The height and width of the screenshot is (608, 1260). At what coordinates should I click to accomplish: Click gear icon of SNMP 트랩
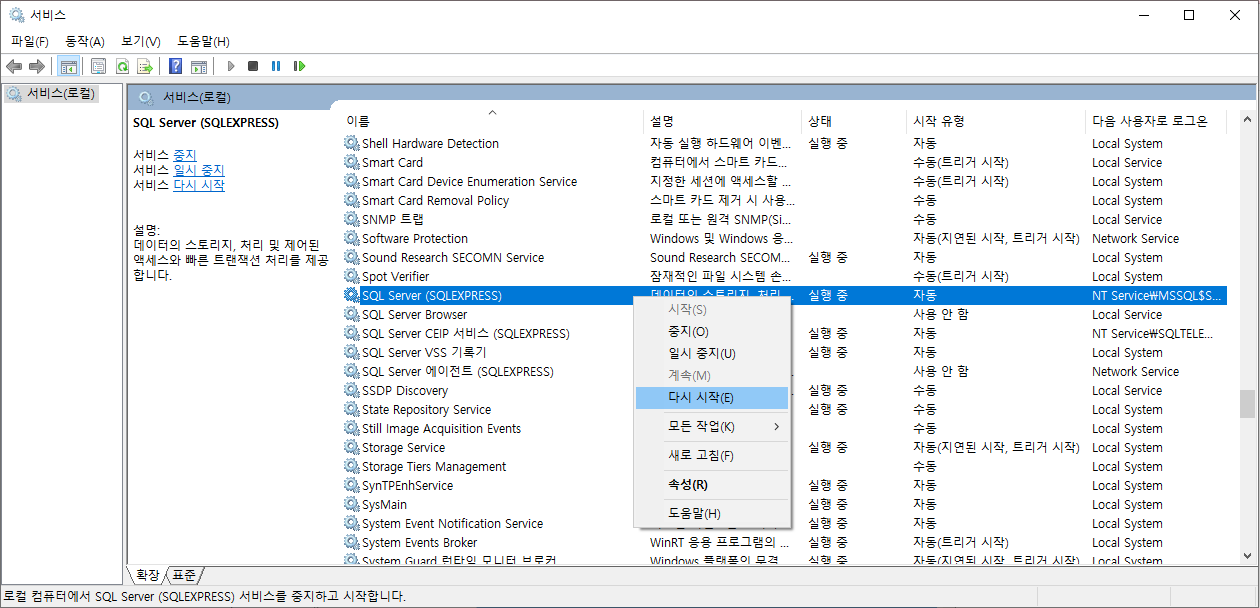click(x=351, y=219)
